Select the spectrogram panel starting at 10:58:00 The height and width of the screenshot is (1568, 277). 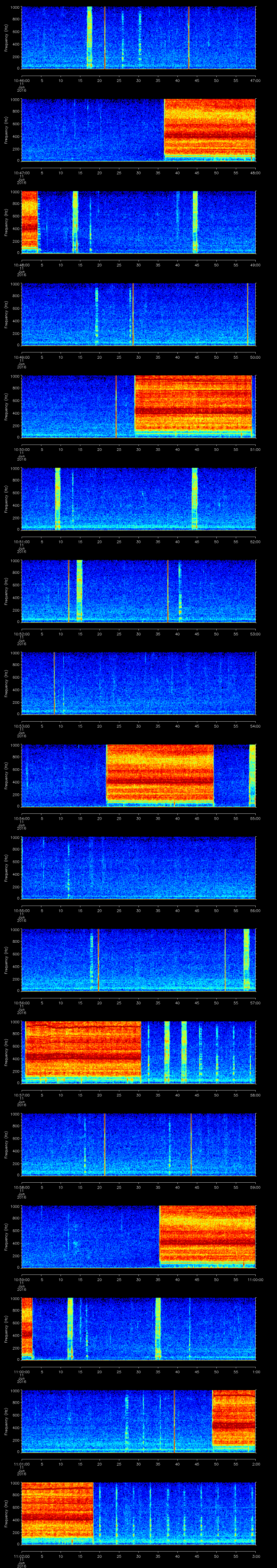pos(138,1144)
